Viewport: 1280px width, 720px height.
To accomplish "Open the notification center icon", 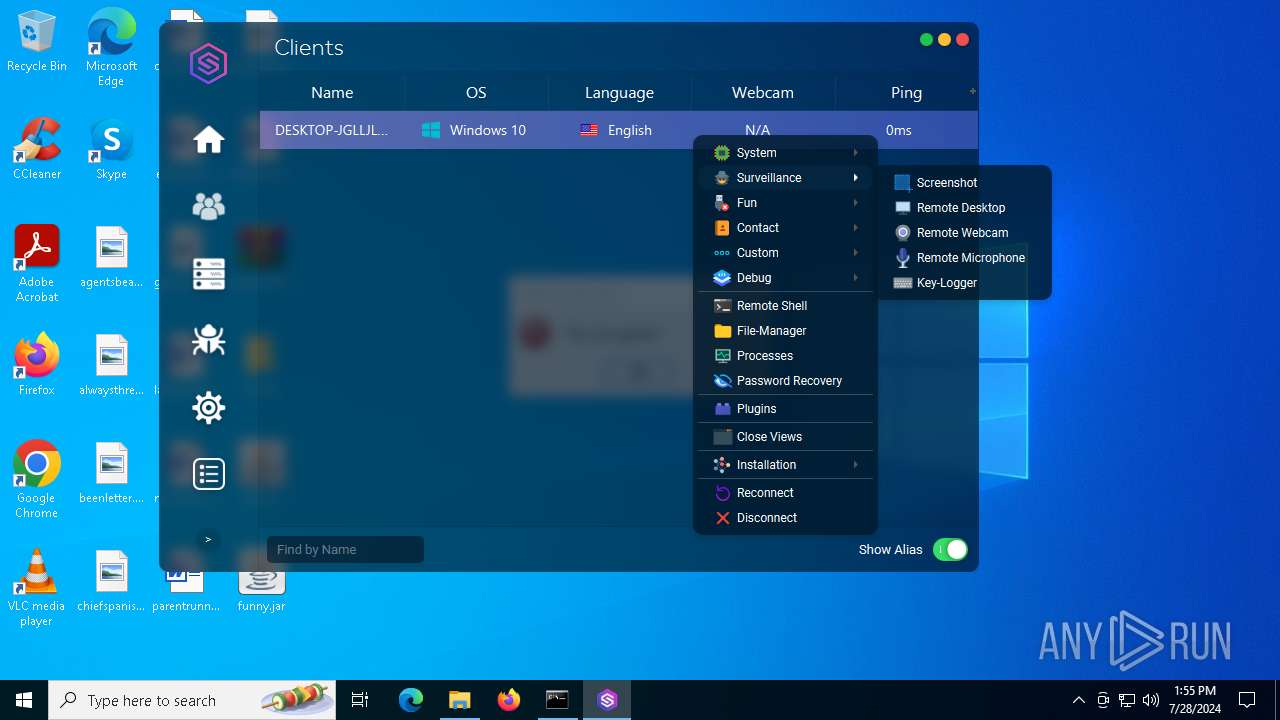I will coord(1247,700).
